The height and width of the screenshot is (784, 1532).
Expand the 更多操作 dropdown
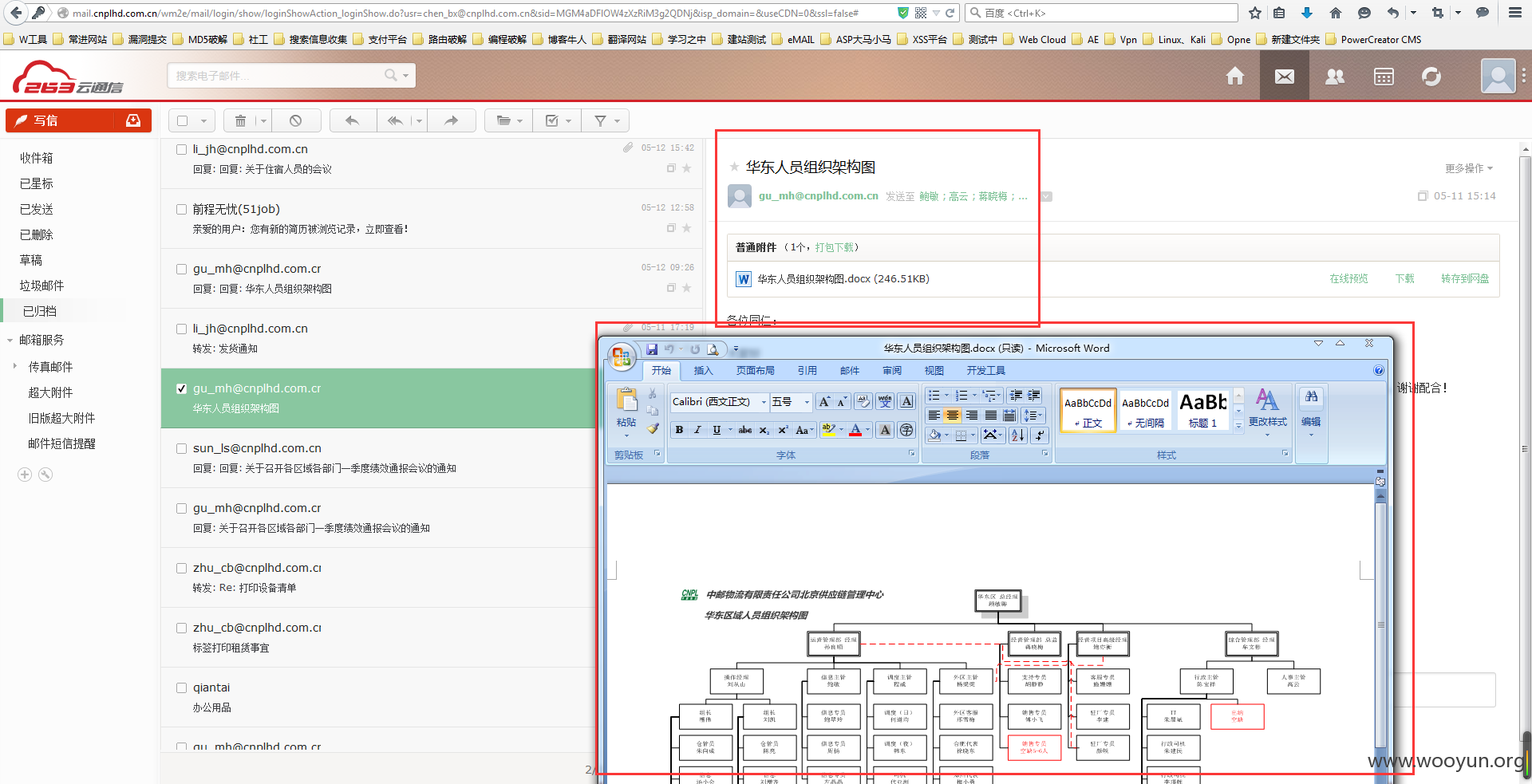pos(1468,168)
